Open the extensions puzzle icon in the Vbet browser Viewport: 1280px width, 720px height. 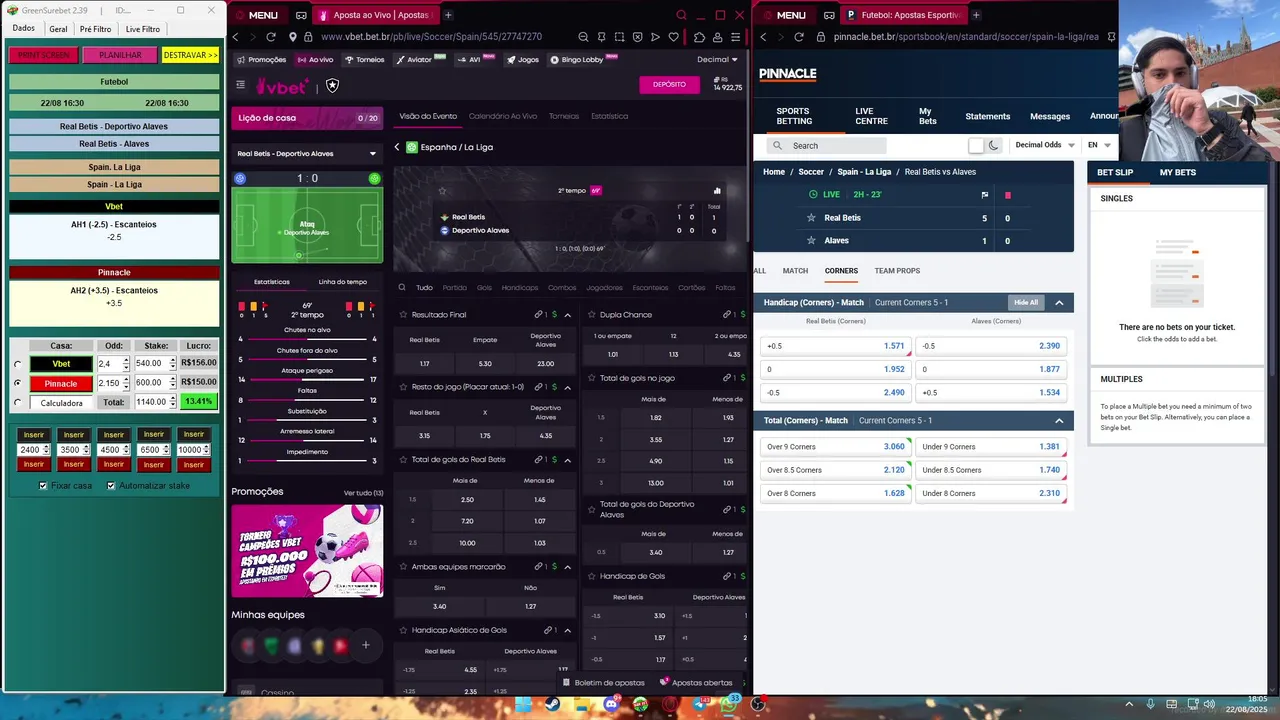point(699,37)
